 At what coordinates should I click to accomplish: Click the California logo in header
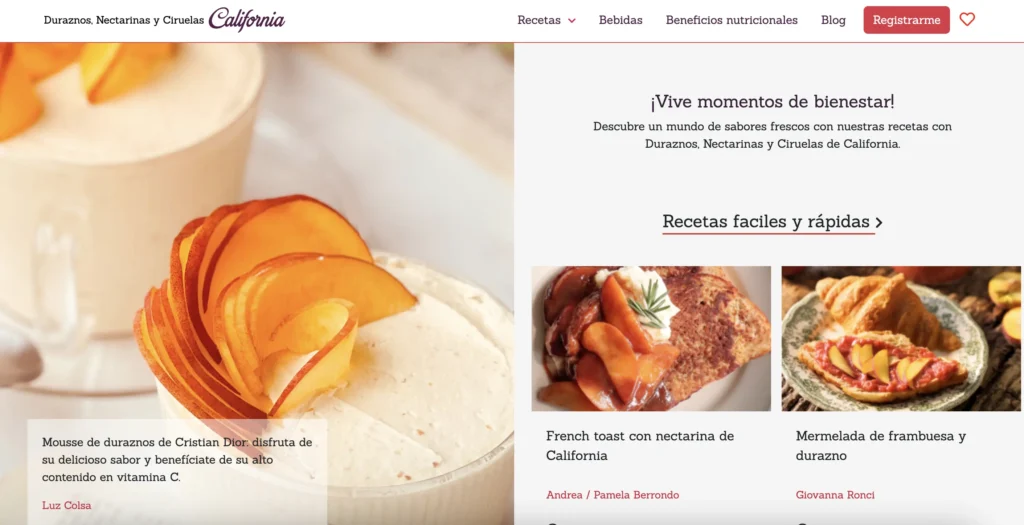pos(247,20)
